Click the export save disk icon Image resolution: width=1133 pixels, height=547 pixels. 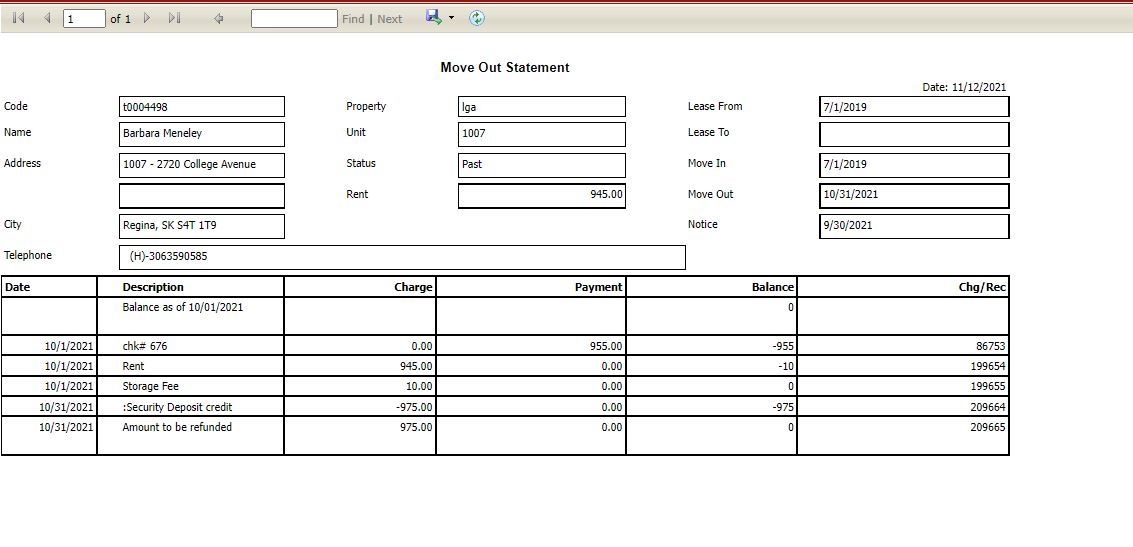[x=433, y=17]
